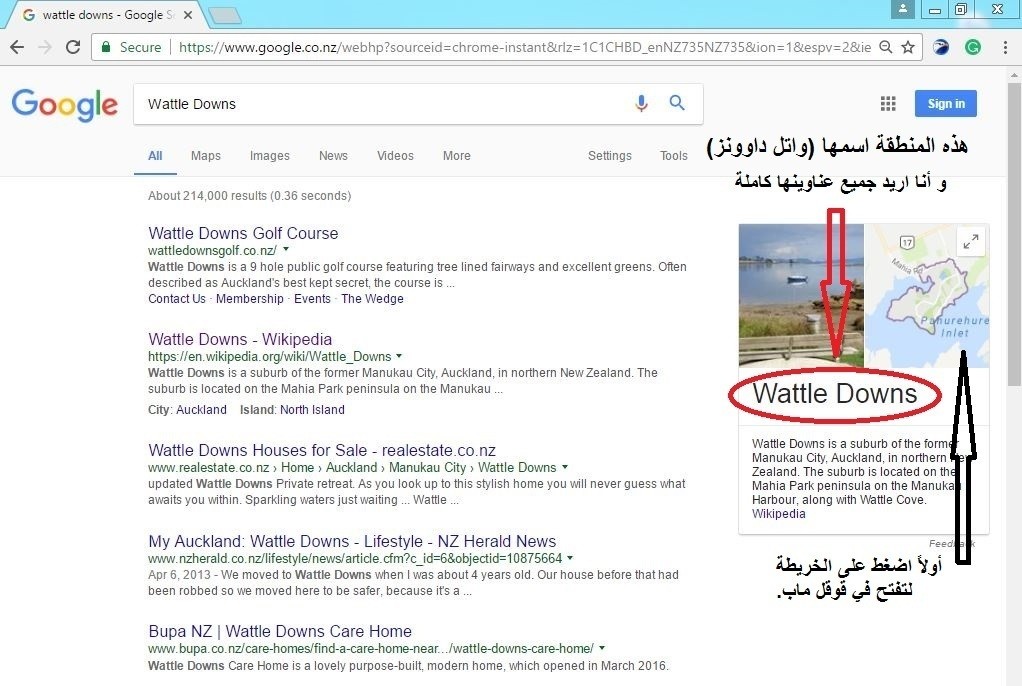Switch to the Images search tab
1022x686 pixels.
269,156
